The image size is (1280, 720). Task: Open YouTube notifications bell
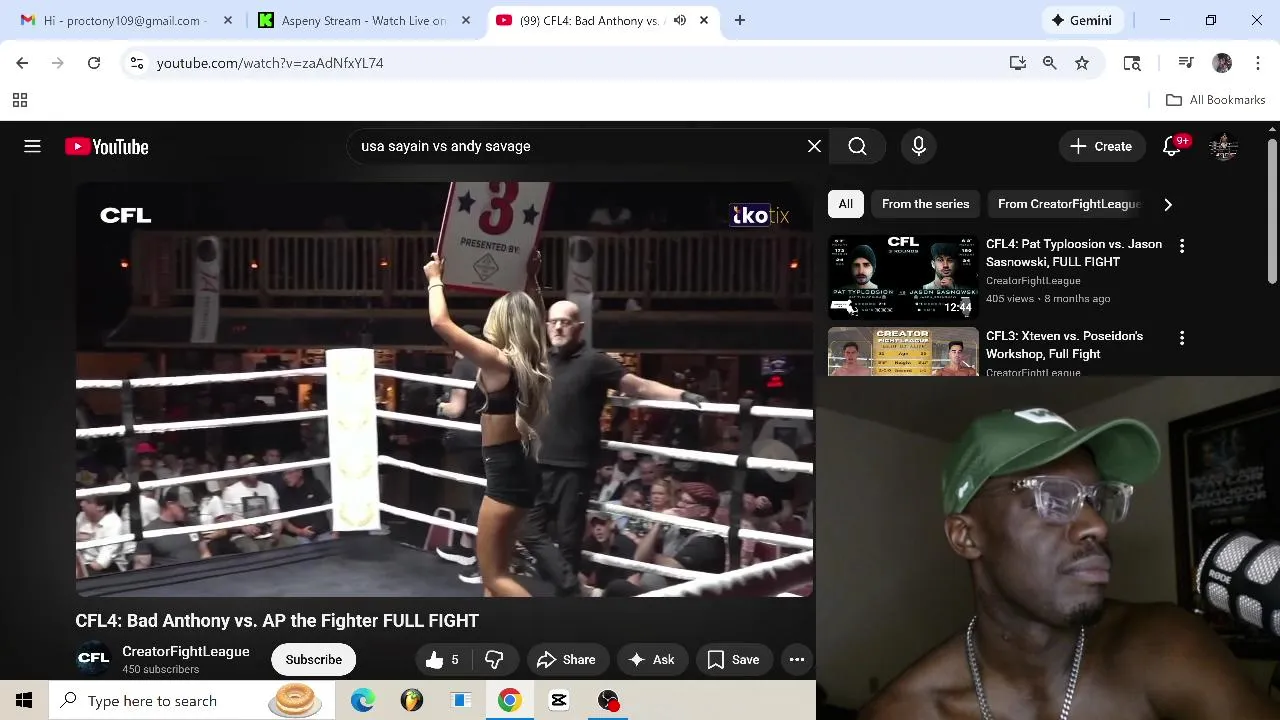(1172, 146)
